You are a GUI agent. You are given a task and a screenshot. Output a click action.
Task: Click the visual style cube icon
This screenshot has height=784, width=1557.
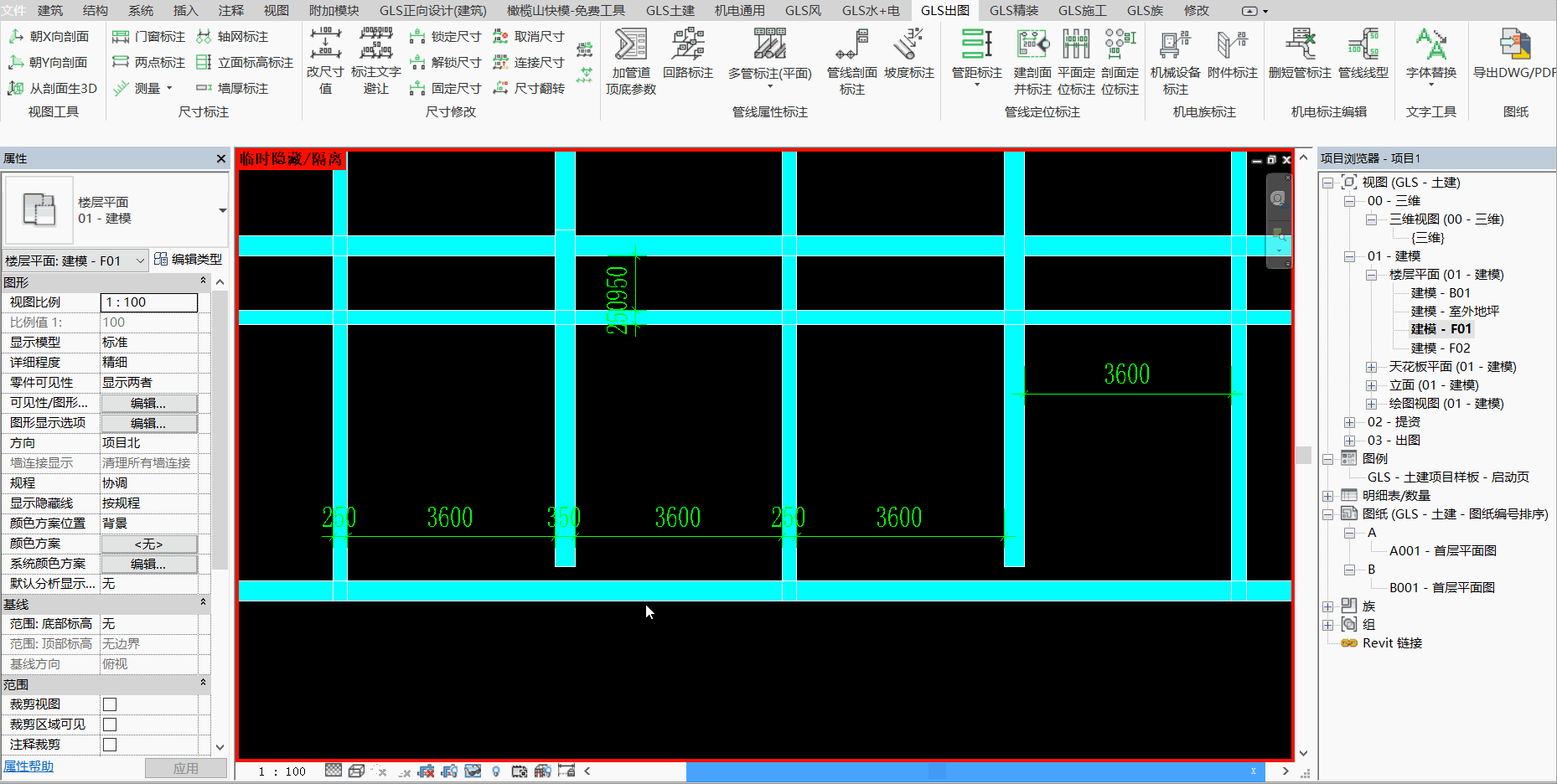[356, 771]
